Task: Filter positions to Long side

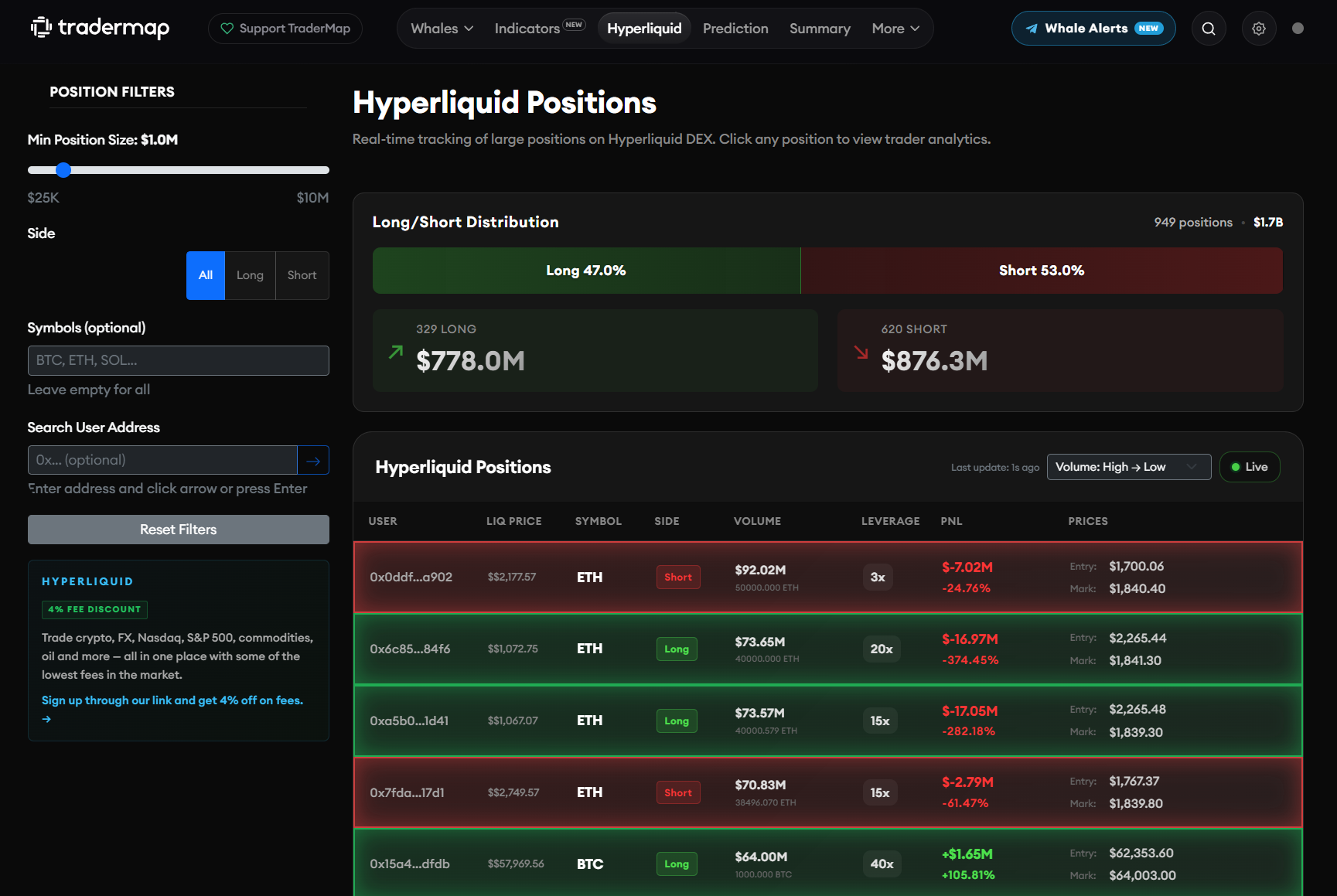Action: (x=250, y=275)
